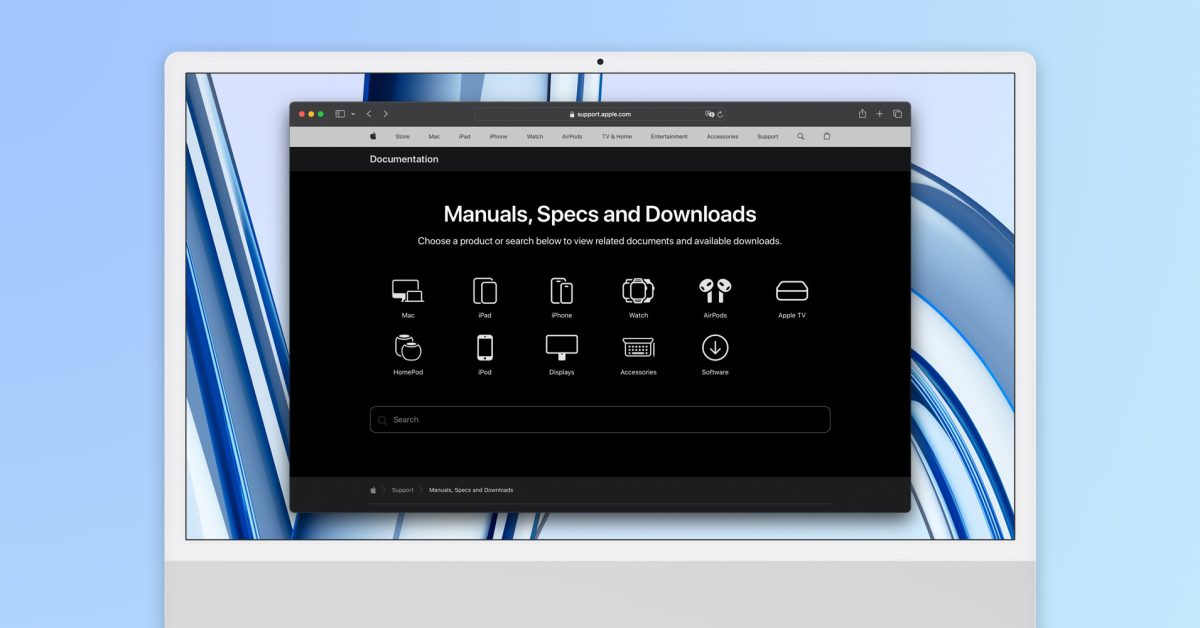Click the 'Choose a product or search below' text
1200x628 pixels.
click(600, 241)
